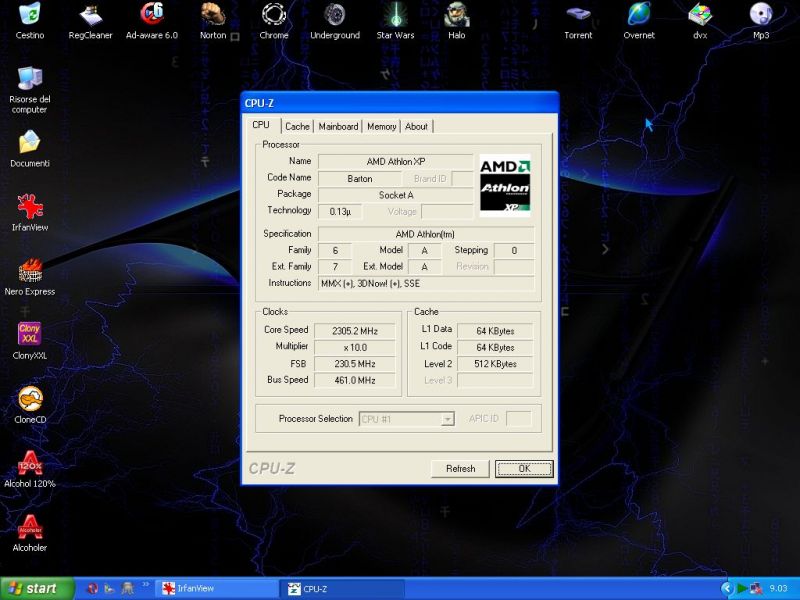Click the Specification field AMD Athlon(tm)
800x600 pixels.
coord(426,234)
